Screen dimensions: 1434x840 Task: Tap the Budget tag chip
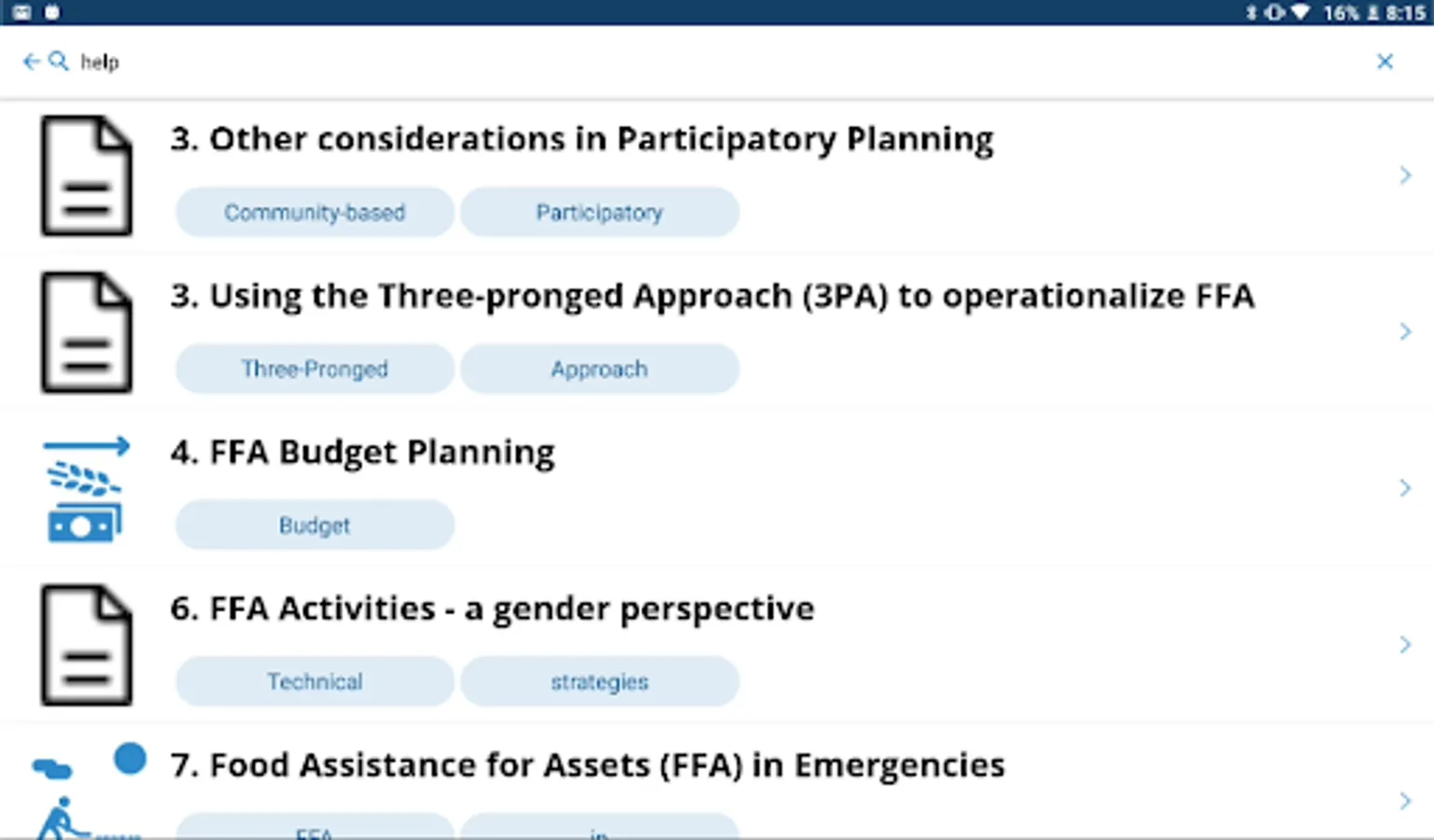coord(315,525)
